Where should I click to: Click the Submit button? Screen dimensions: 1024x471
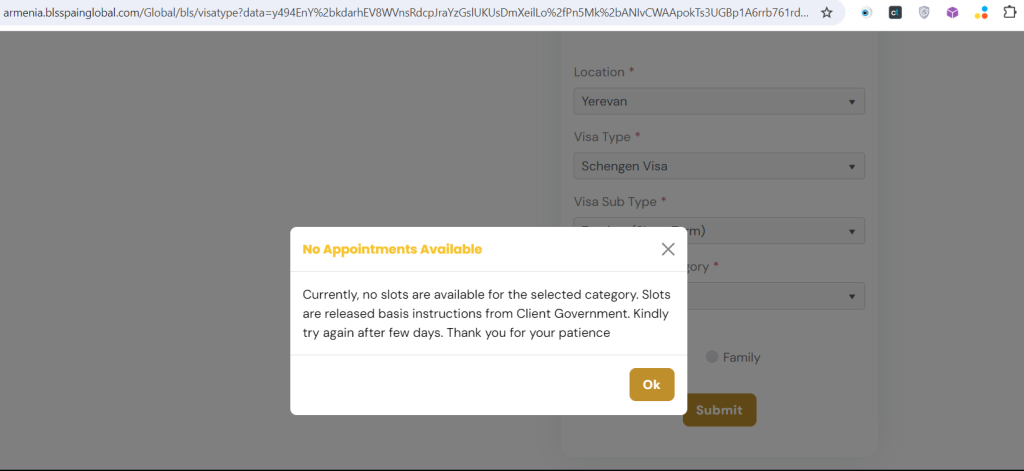click(720, 410)
